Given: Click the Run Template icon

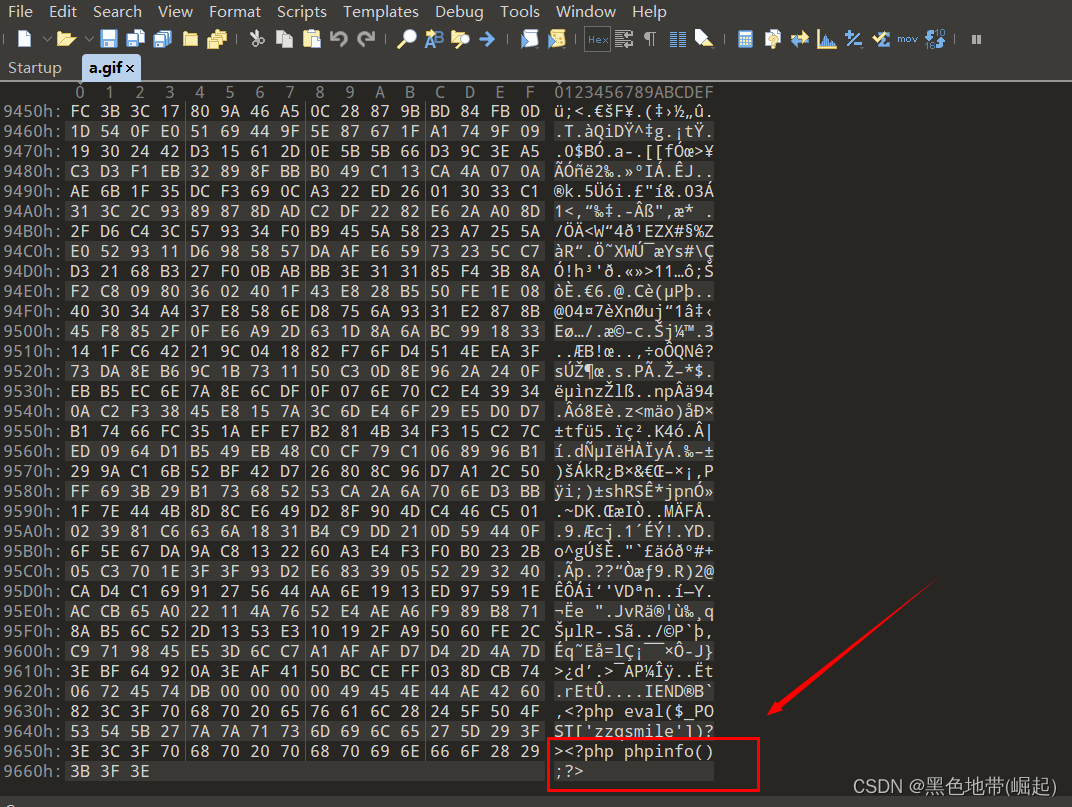Looking at the screenshot, I should tap(557, 39).
